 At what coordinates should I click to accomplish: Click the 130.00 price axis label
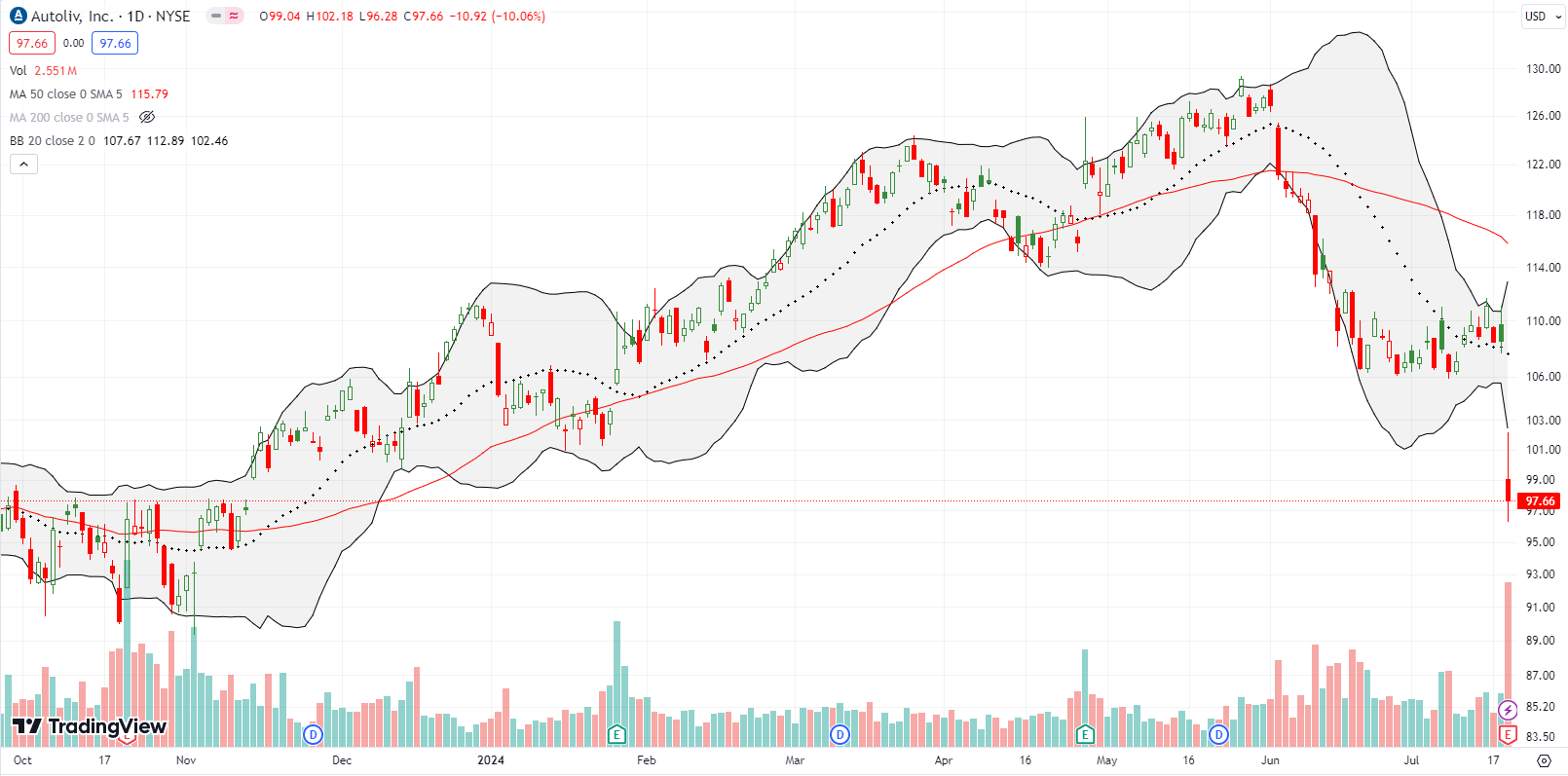click(1543, 69)
